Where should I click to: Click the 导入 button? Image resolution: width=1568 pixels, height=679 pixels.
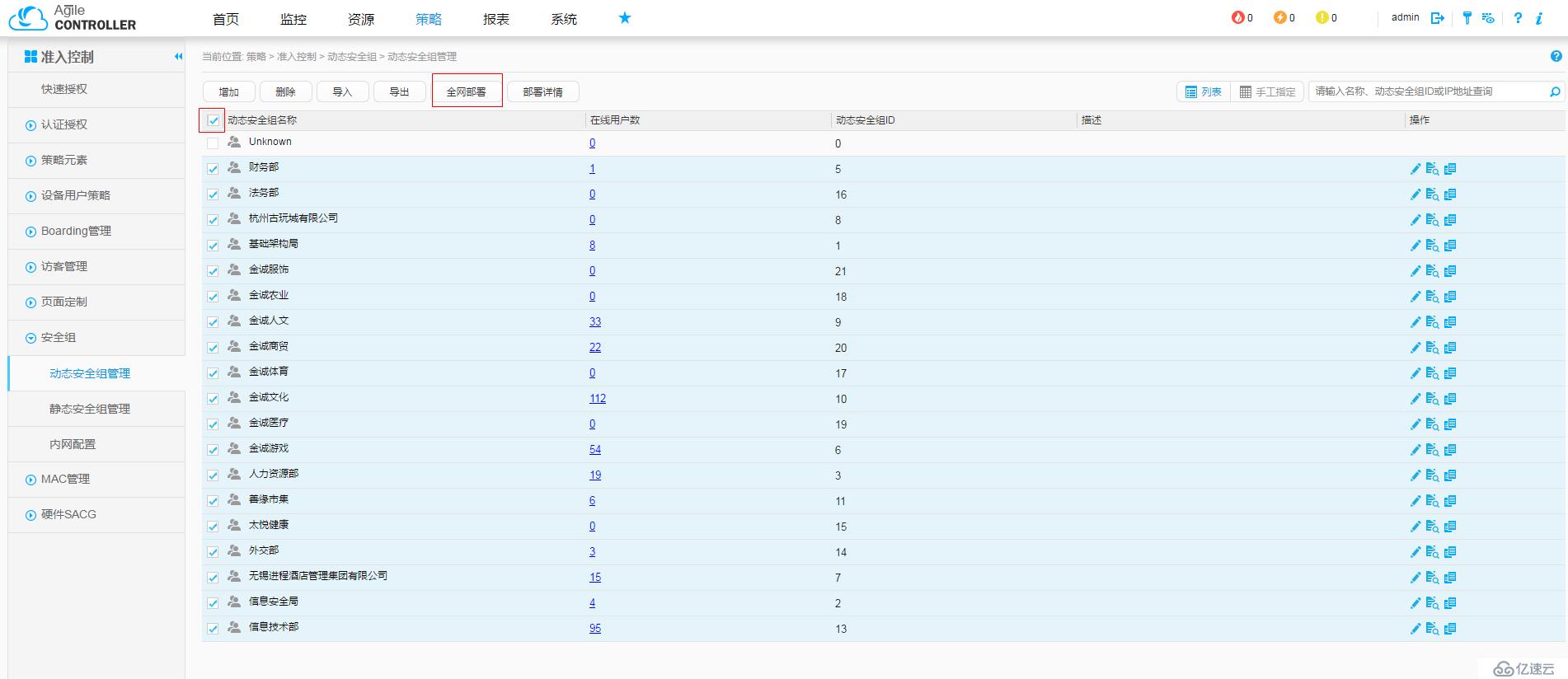(343, 91)
